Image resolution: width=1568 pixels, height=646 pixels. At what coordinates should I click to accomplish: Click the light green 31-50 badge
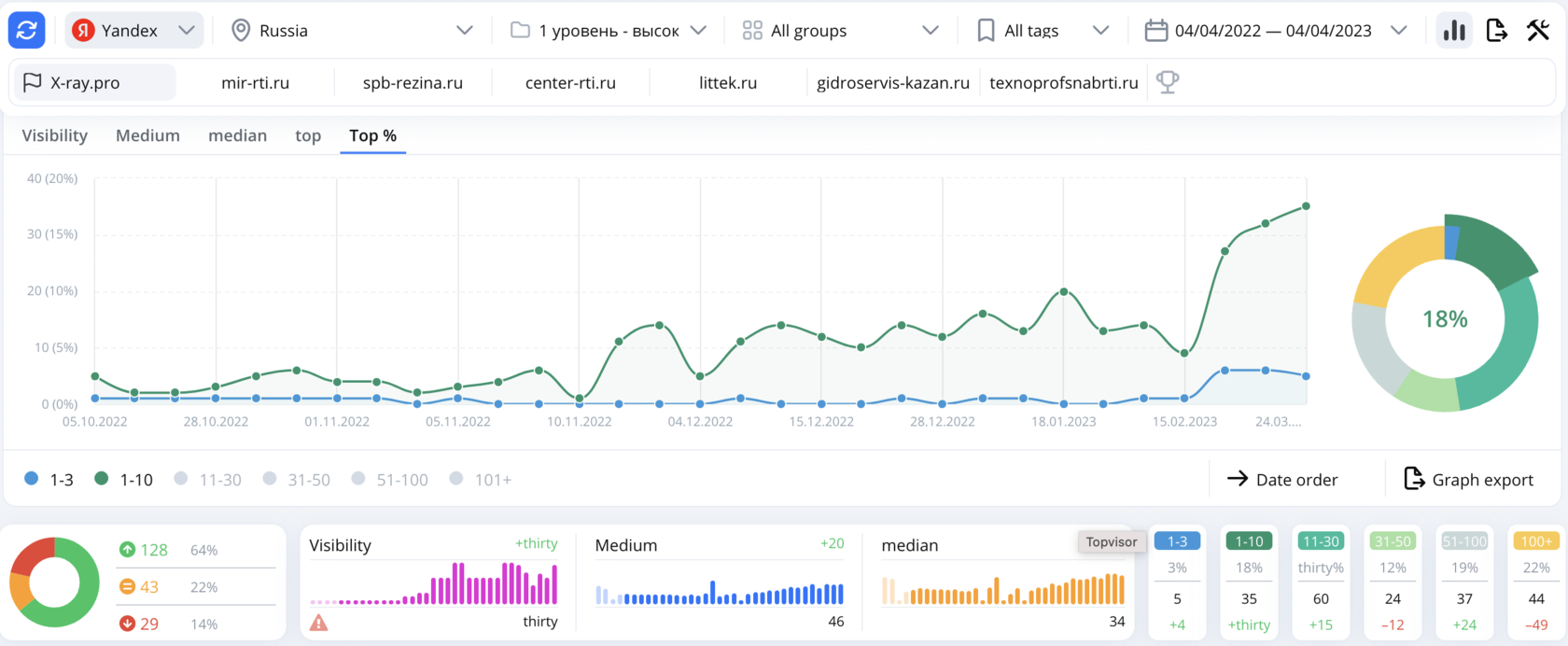tap(1393, 541)
